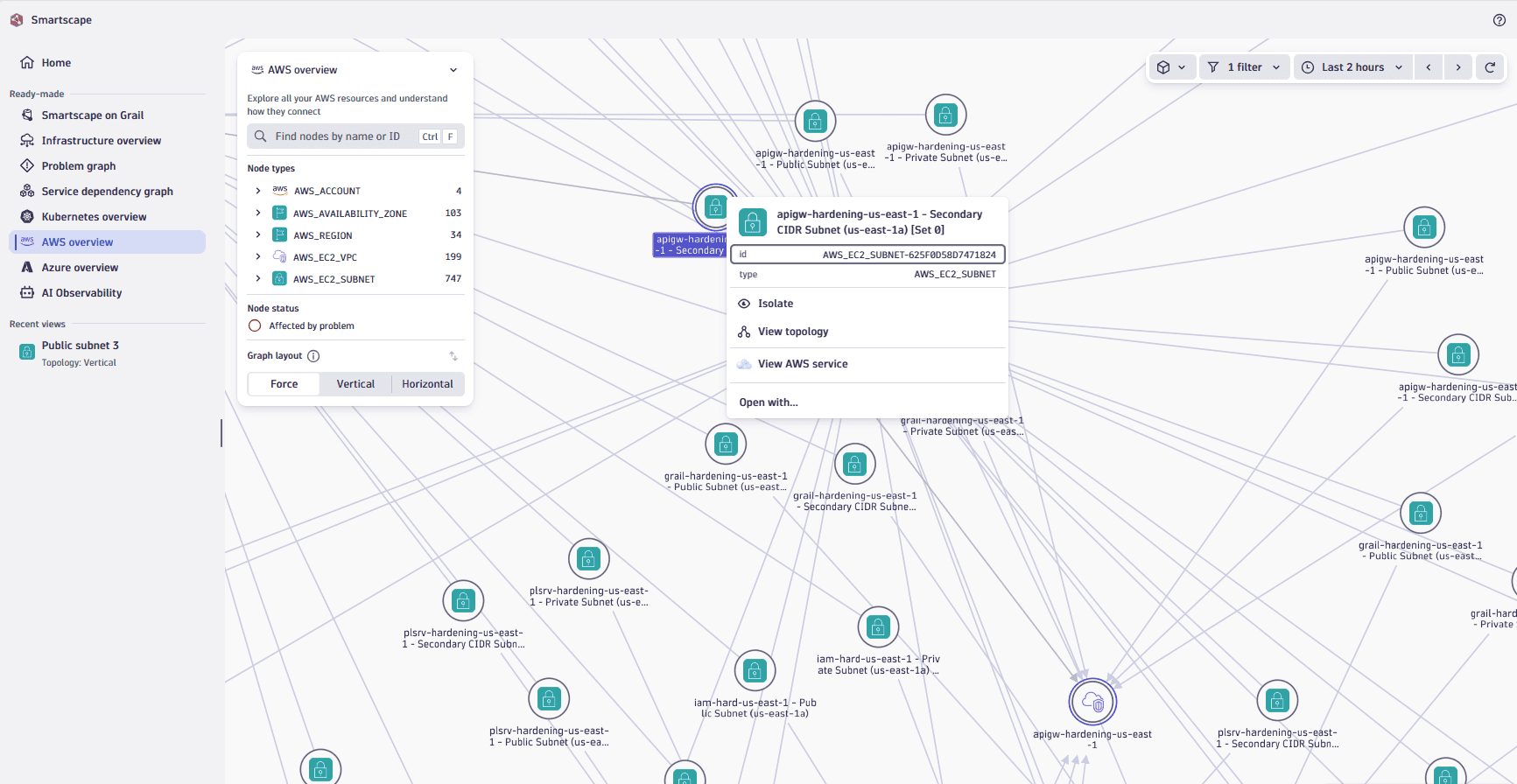Viewport: 1517px width, 784px height.
Task: Open Home link in sidebar
Action: [108, 63]
